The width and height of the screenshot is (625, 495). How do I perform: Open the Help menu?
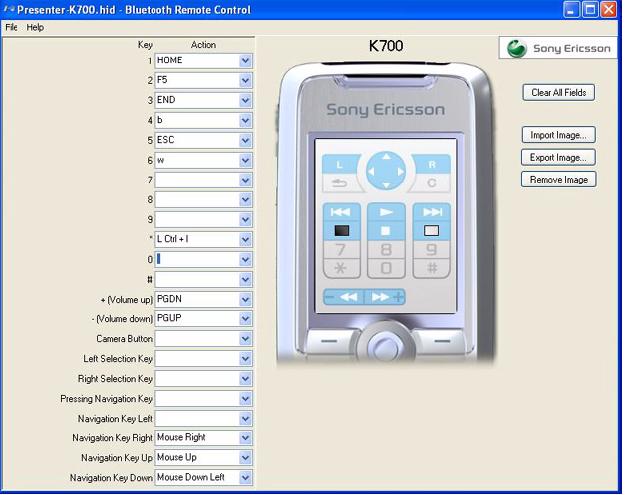pos(35,27)
